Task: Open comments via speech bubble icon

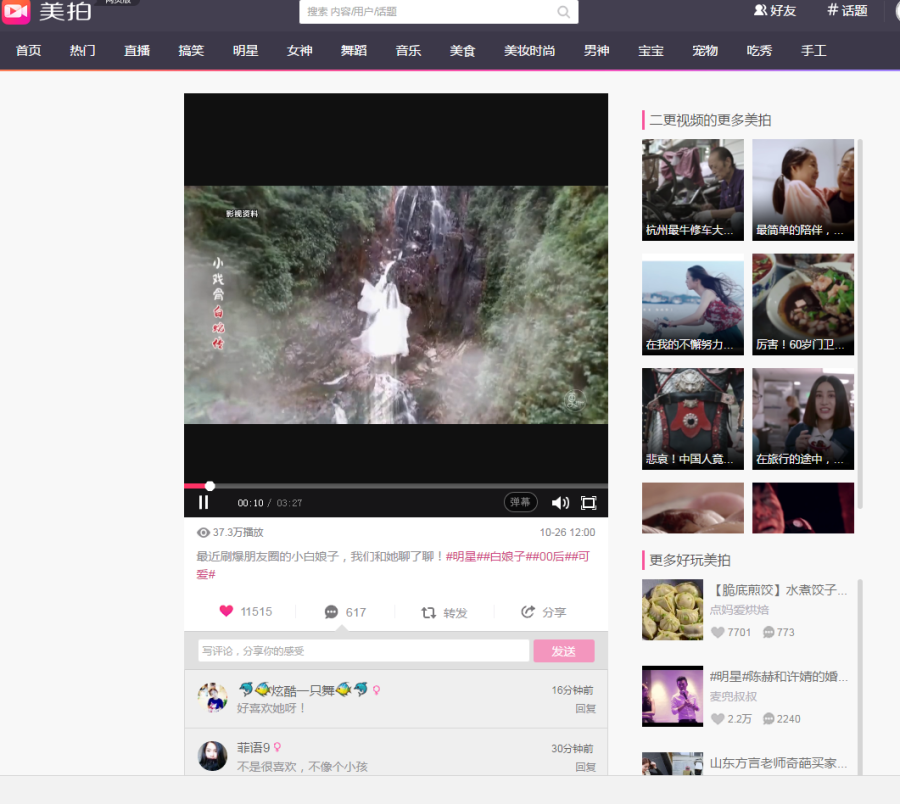Action: click(x=331, y=612)
